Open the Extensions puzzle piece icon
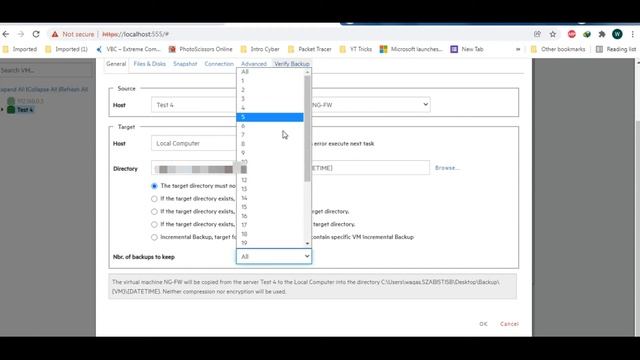The width and height of the screenshot is (640, 360). (602, 34)
